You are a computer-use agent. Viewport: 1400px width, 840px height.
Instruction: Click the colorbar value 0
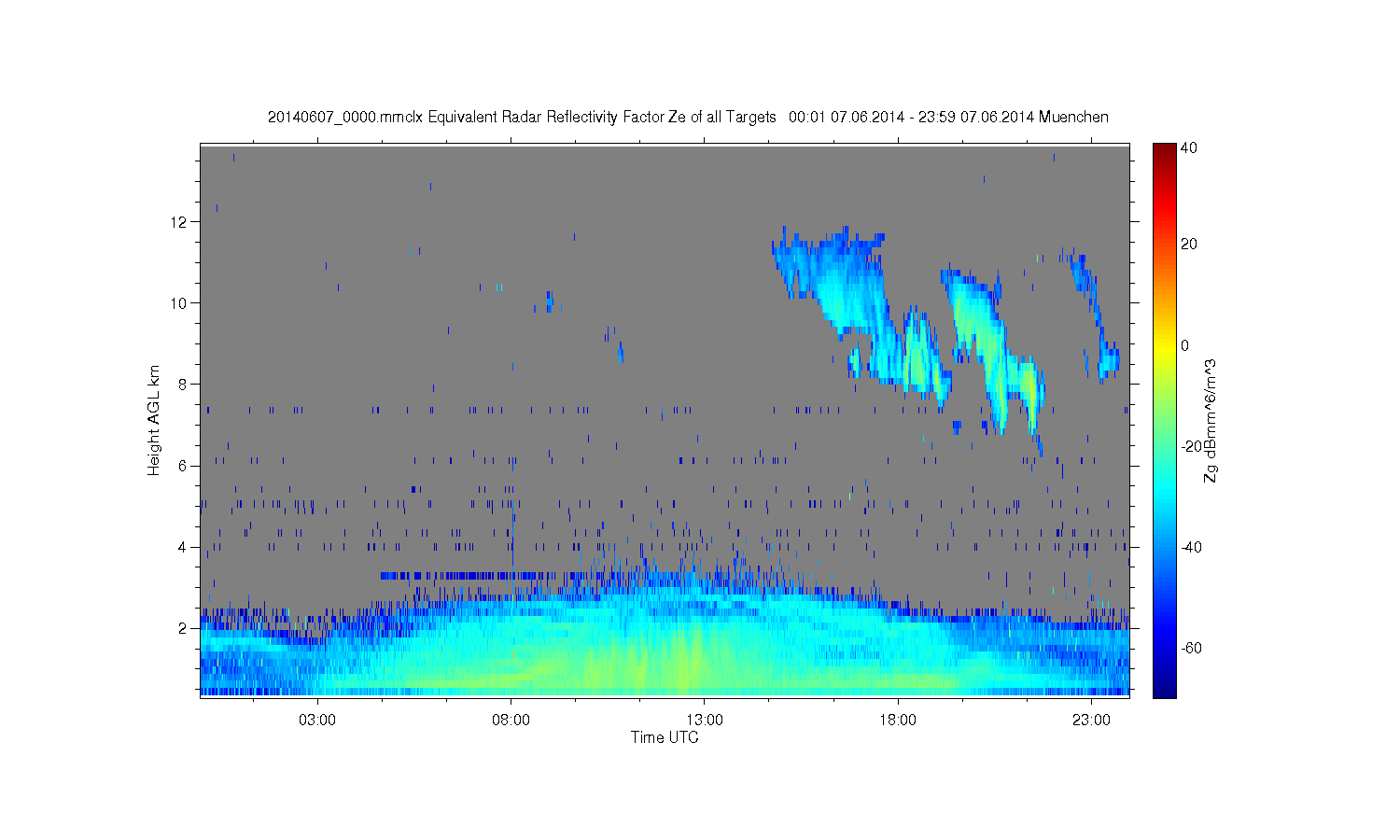1185,345
